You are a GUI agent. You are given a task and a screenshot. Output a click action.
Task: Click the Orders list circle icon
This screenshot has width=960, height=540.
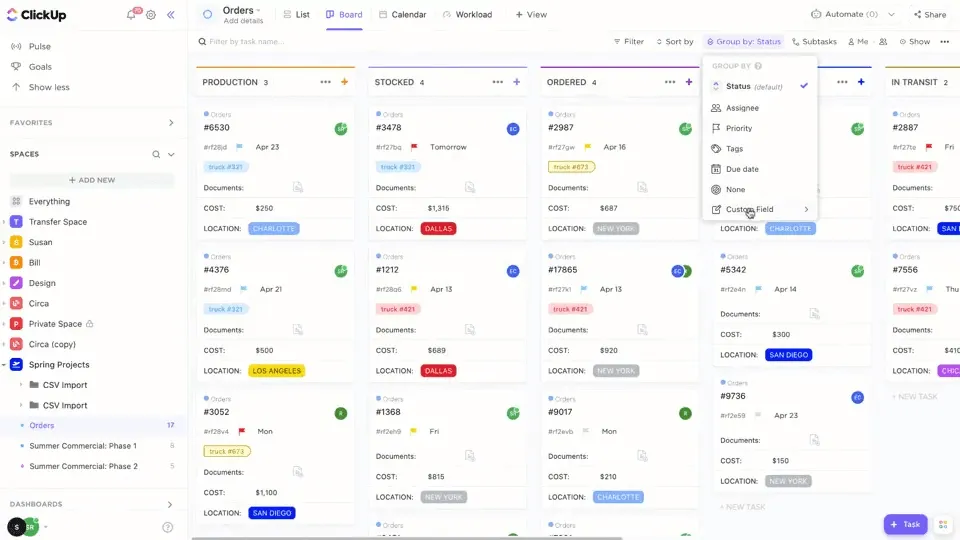point(208,14)
